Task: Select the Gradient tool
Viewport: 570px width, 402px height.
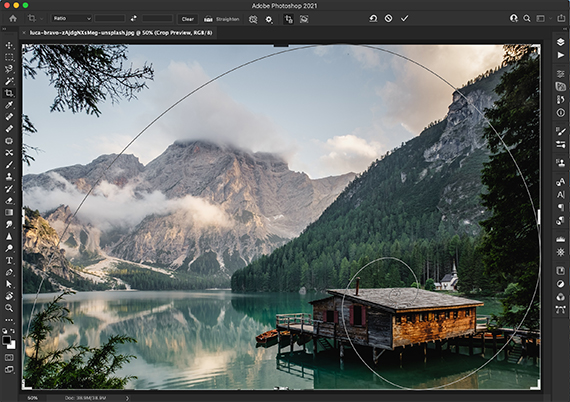Action: tap(9, 212)
